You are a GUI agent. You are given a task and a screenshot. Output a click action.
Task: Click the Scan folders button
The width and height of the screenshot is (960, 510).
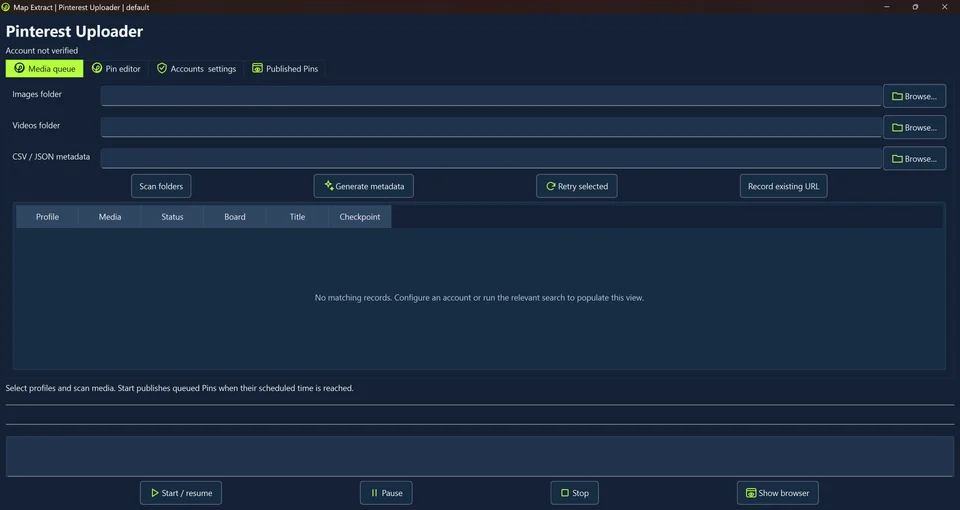click(x=161, y=186)
